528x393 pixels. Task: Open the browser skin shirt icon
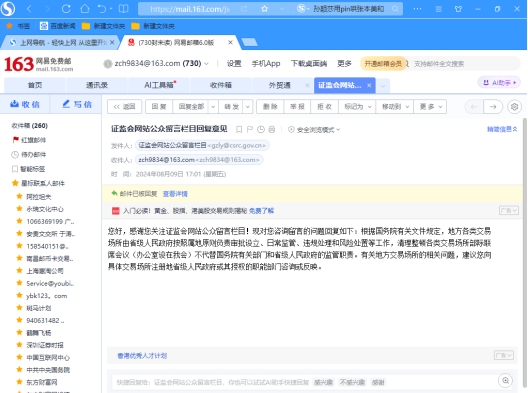pyautogui.click(x=458, y=9)
